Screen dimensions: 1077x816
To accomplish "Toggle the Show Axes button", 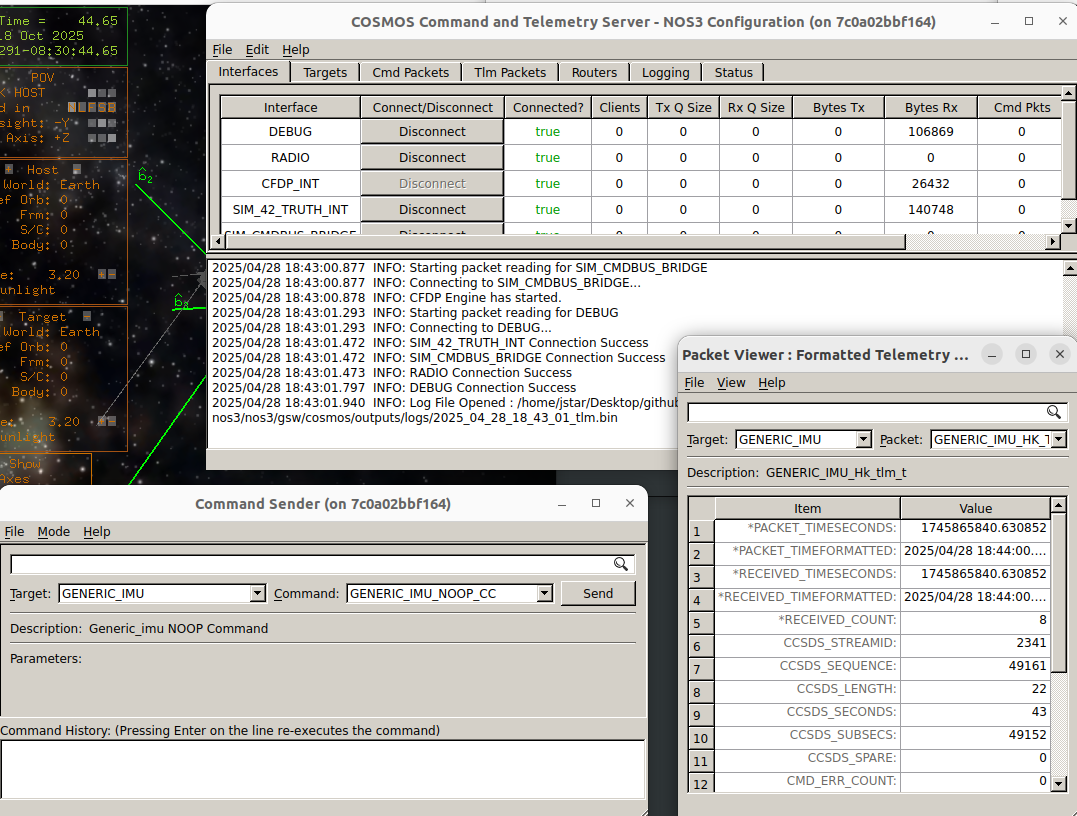I will (x=45, y=471).
